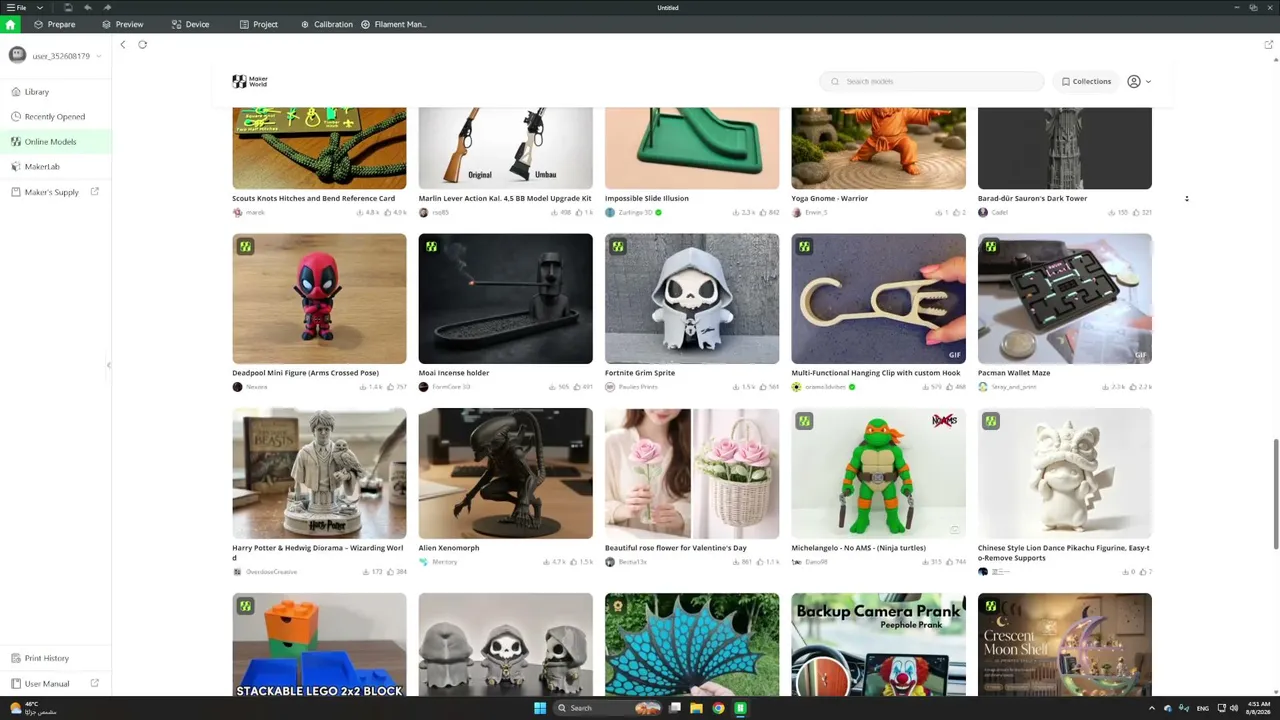Click the Bambu badge on Michelangelo model
1280x720 pixels.
click(x=804, y=421)
